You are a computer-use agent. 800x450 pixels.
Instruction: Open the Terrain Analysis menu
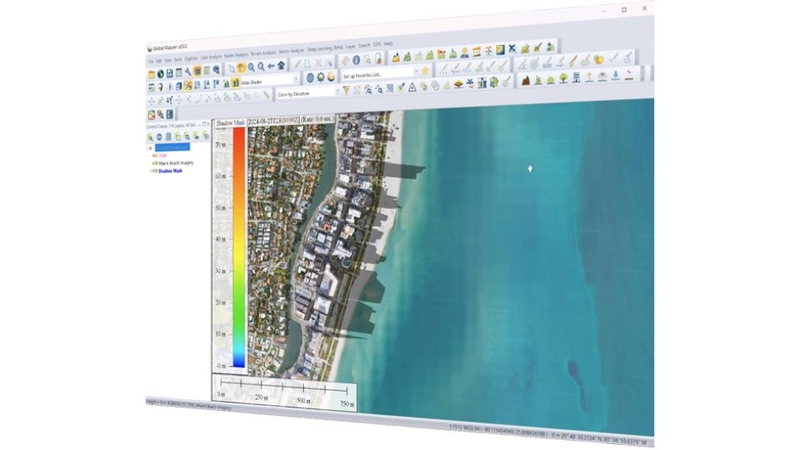pyautogui.click(x=263, y=53)
